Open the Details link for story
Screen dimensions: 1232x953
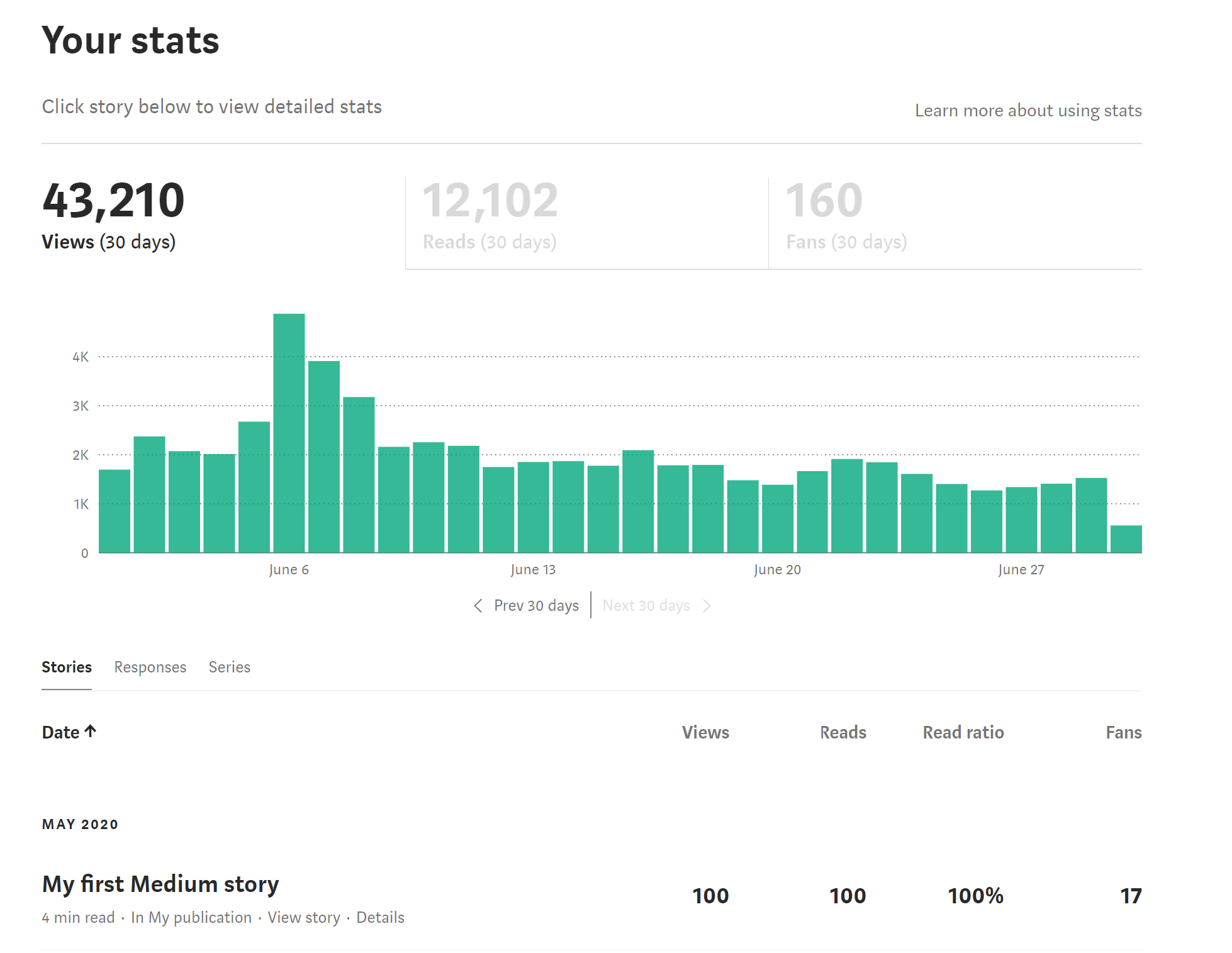coord(380,917)
